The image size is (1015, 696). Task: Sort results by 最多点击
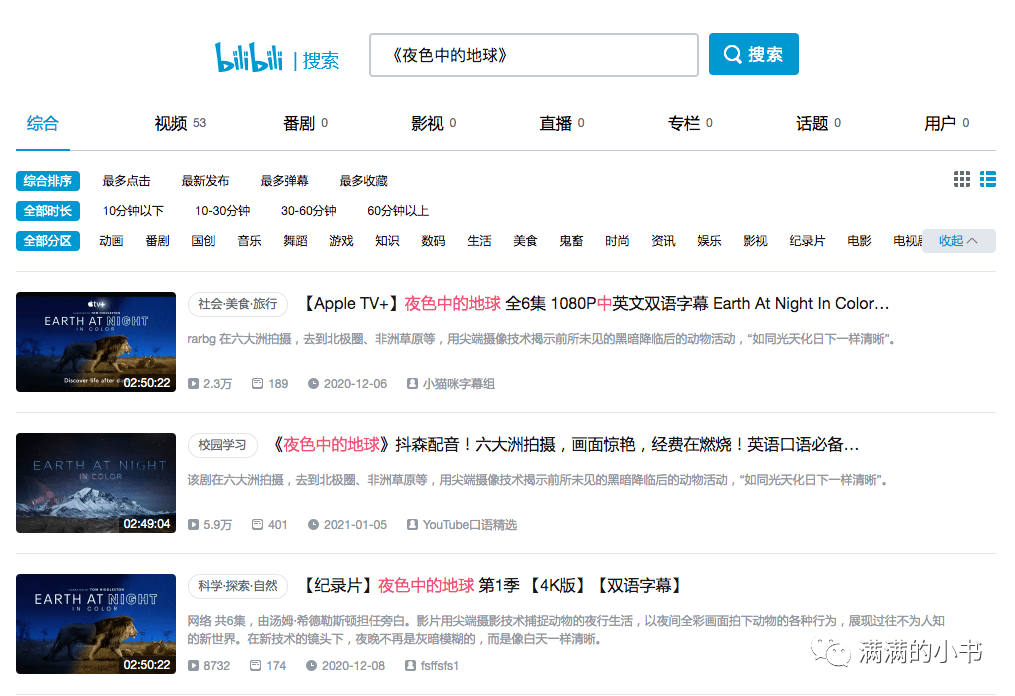tap(126, 181)
